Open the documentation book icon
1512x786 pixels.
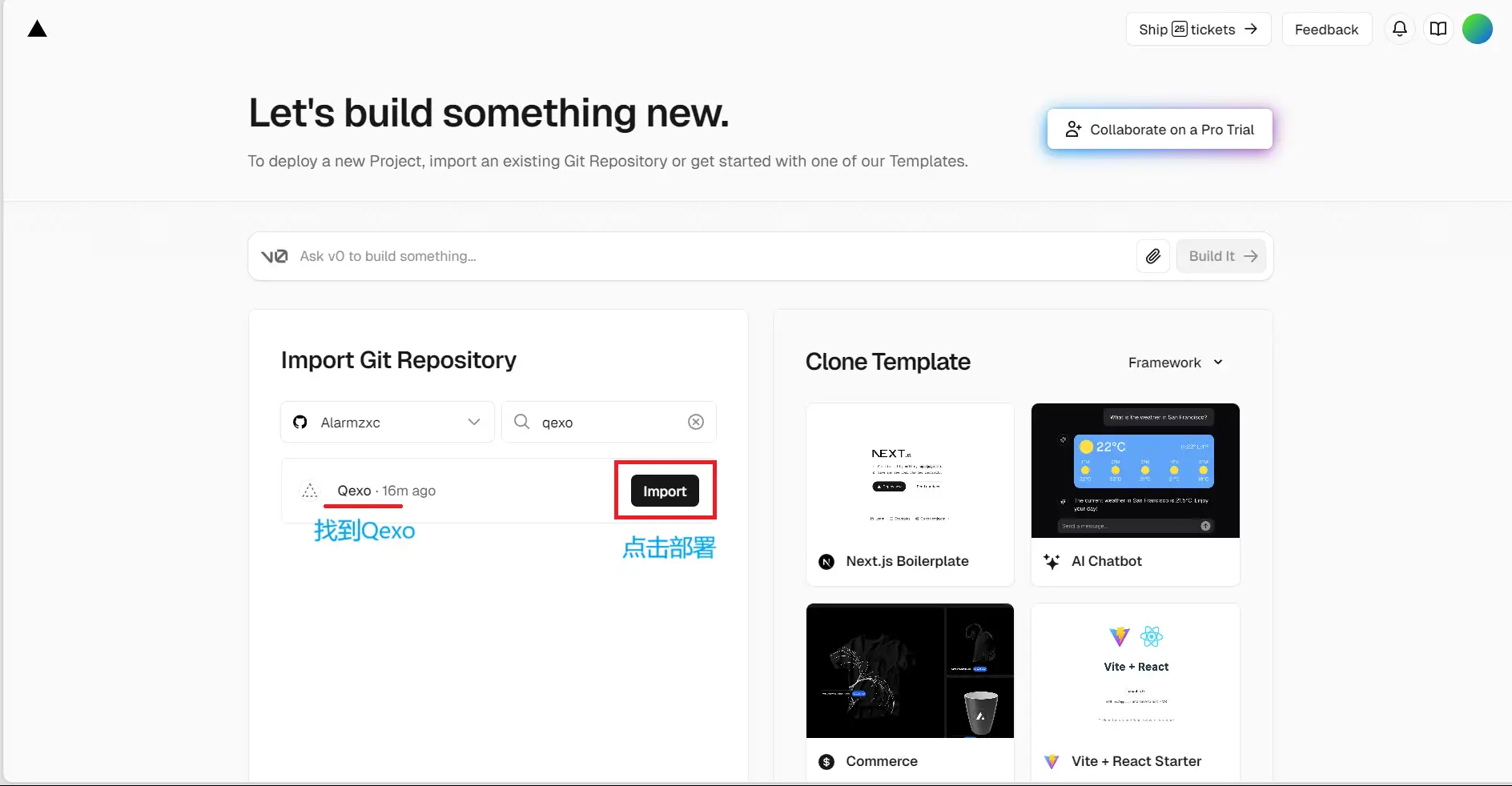[1438, 30]
